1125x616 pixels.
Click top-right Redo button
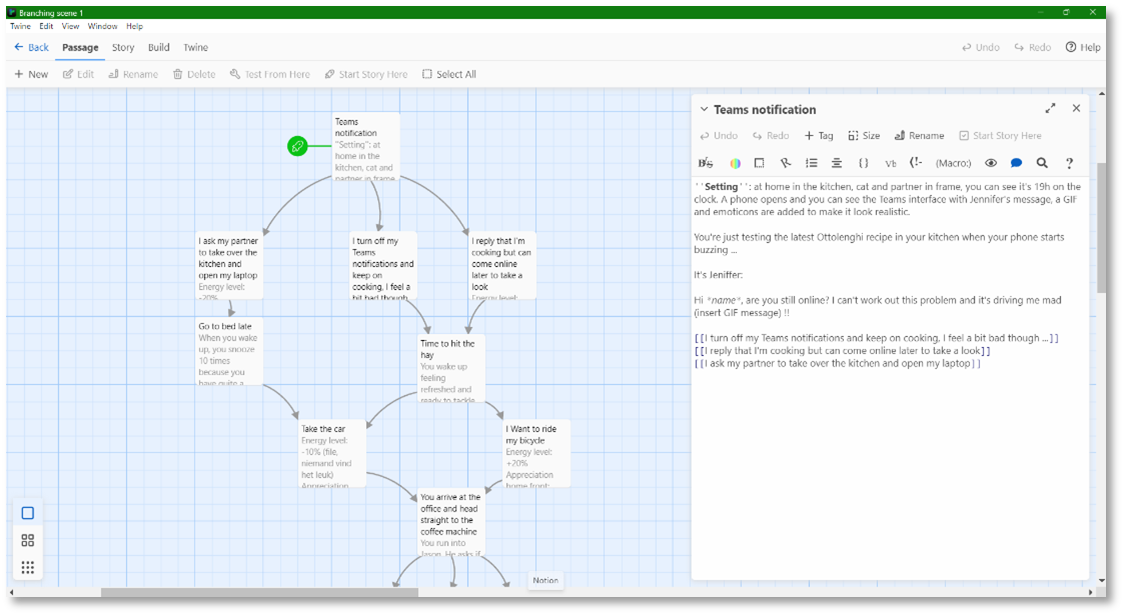click(1032, 47)
